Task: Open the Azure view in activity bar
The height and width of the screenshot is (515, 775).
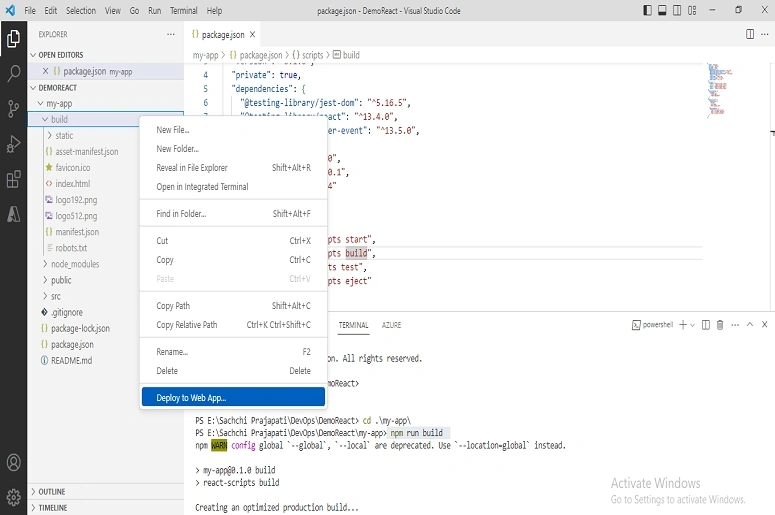Action: [13, 214]
